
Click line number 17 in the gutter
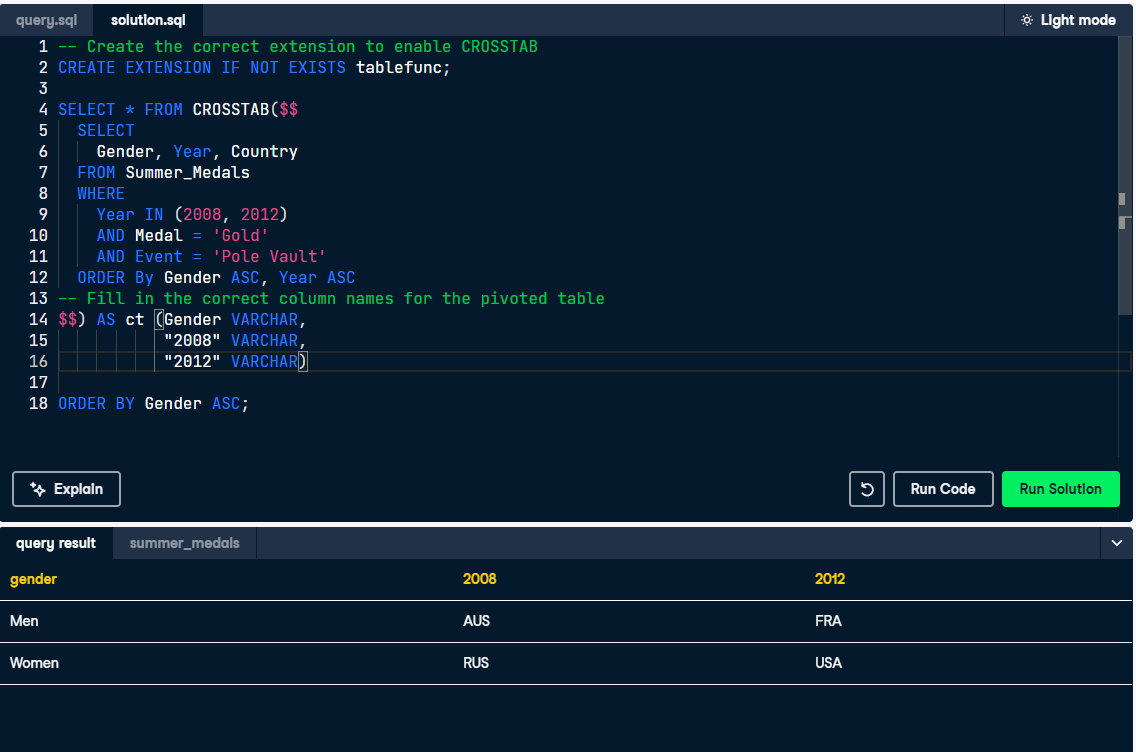[x=38, y=383]
